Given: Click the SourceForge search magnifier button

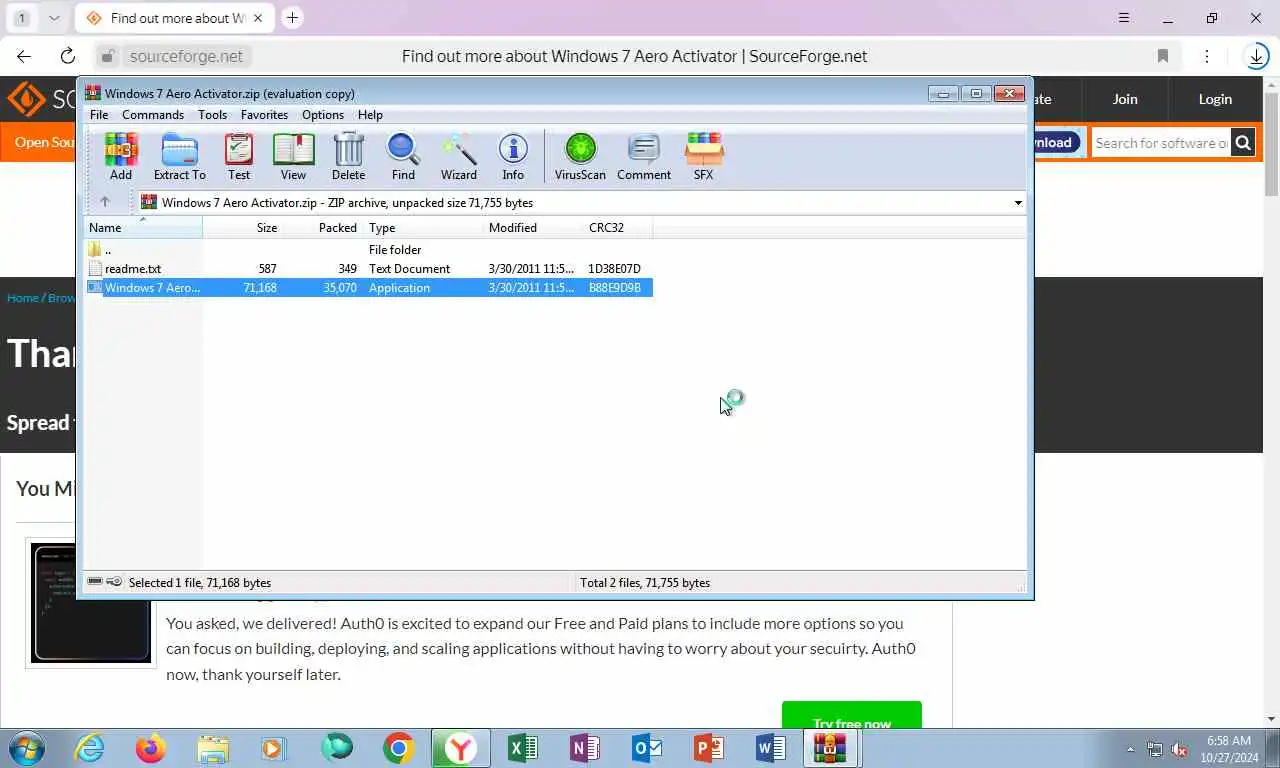Looking at the screenshot, I should 1243,143.
